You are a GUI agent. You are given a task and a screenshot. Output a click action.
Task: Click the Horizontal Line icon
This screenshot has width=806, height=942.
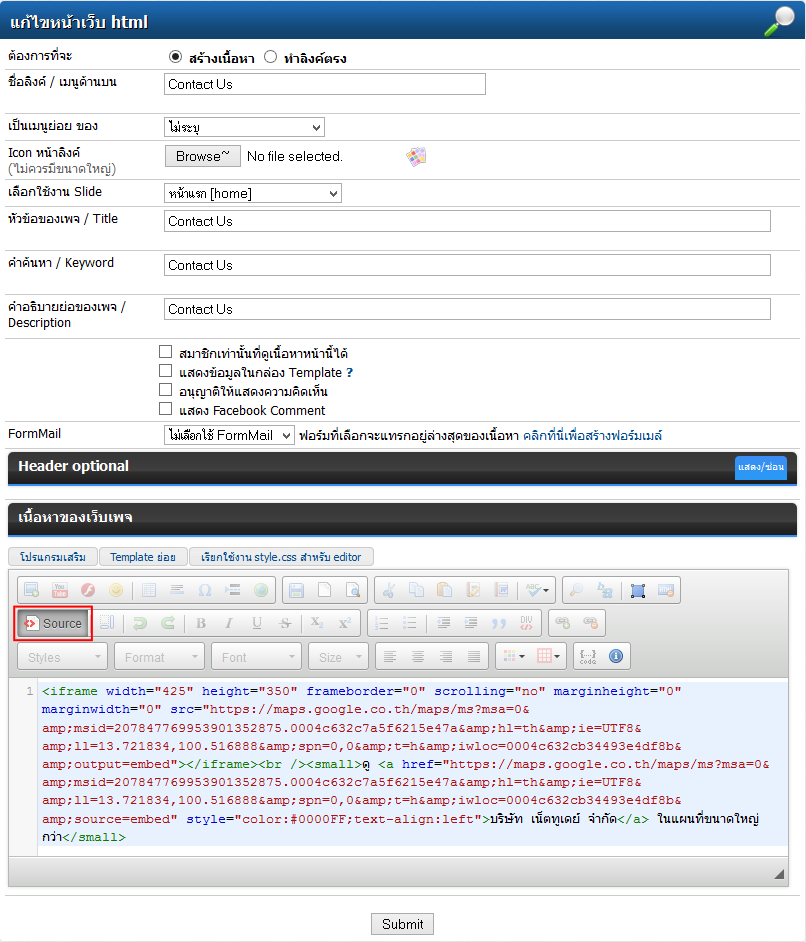[x=177, y=590]
